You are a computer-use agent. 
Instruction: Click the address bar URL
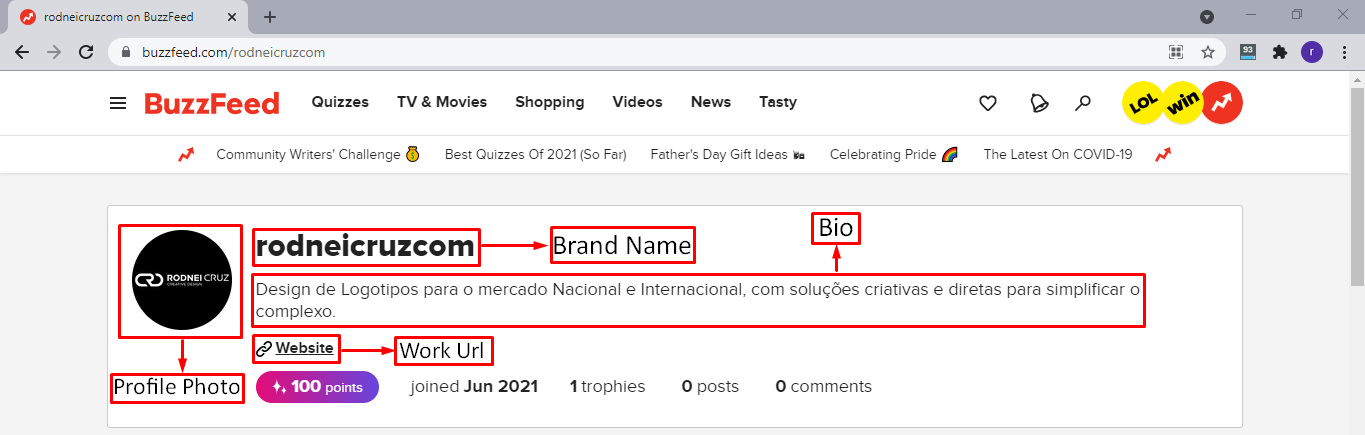(233, 52)
